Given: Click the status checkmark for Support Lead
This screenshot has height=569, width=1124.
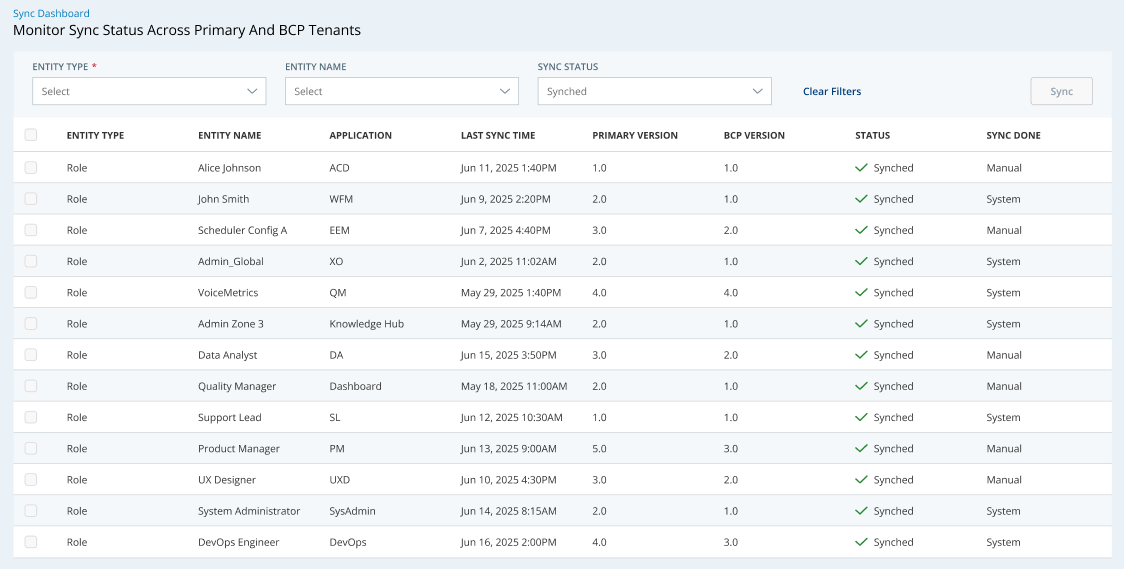Looking at the screenshot, I should click(x=861, y=417).
